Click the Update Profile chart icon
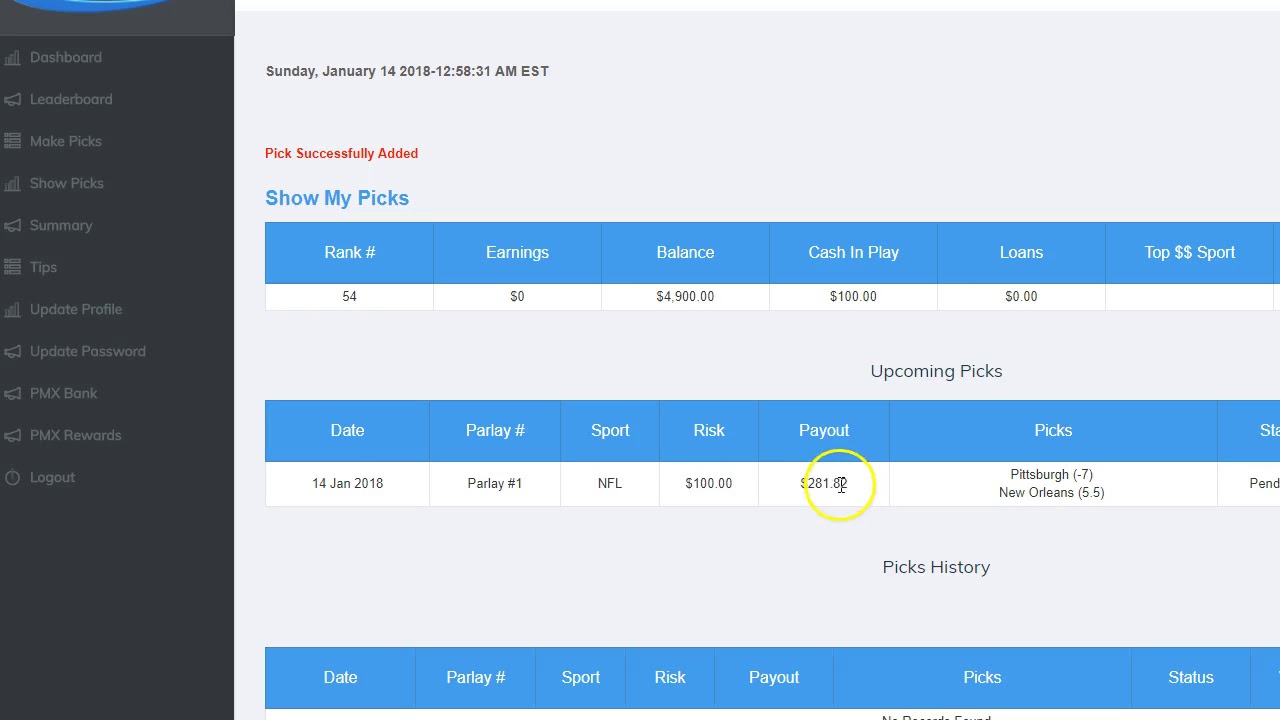 [x=12, y=310]
